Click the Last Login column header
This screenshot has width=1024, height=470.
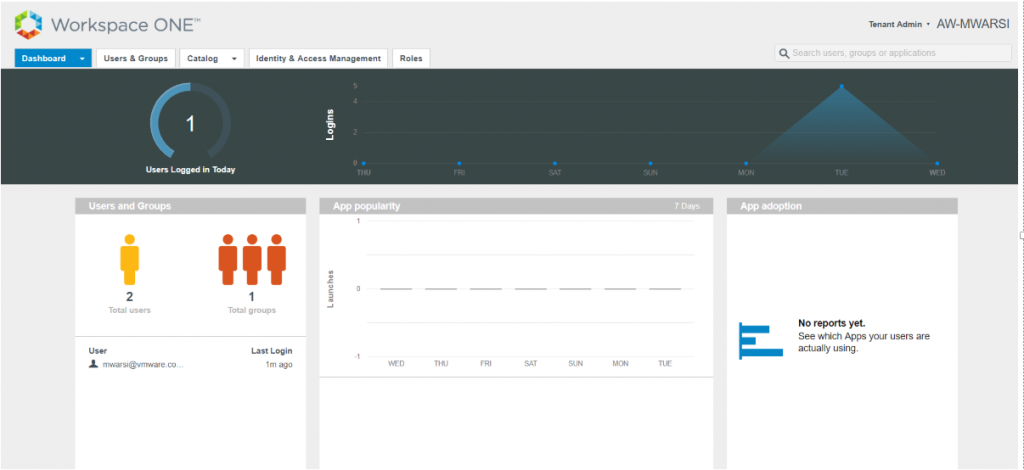[272, 351]
